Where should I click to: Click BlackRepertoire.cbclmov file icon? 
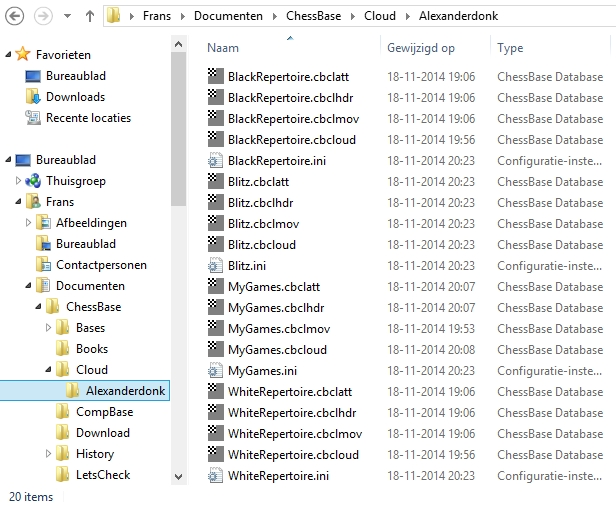(x=215, y=118)
